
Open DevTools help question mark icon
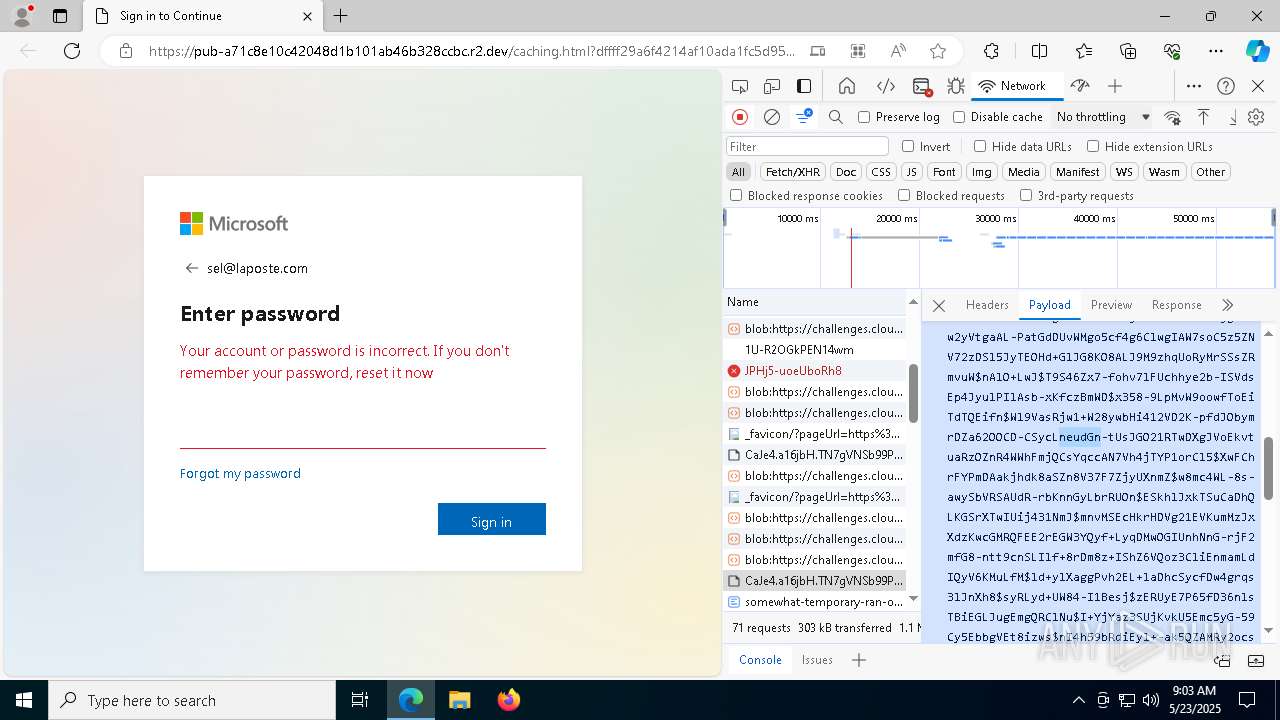click(x=1226, y=86)
